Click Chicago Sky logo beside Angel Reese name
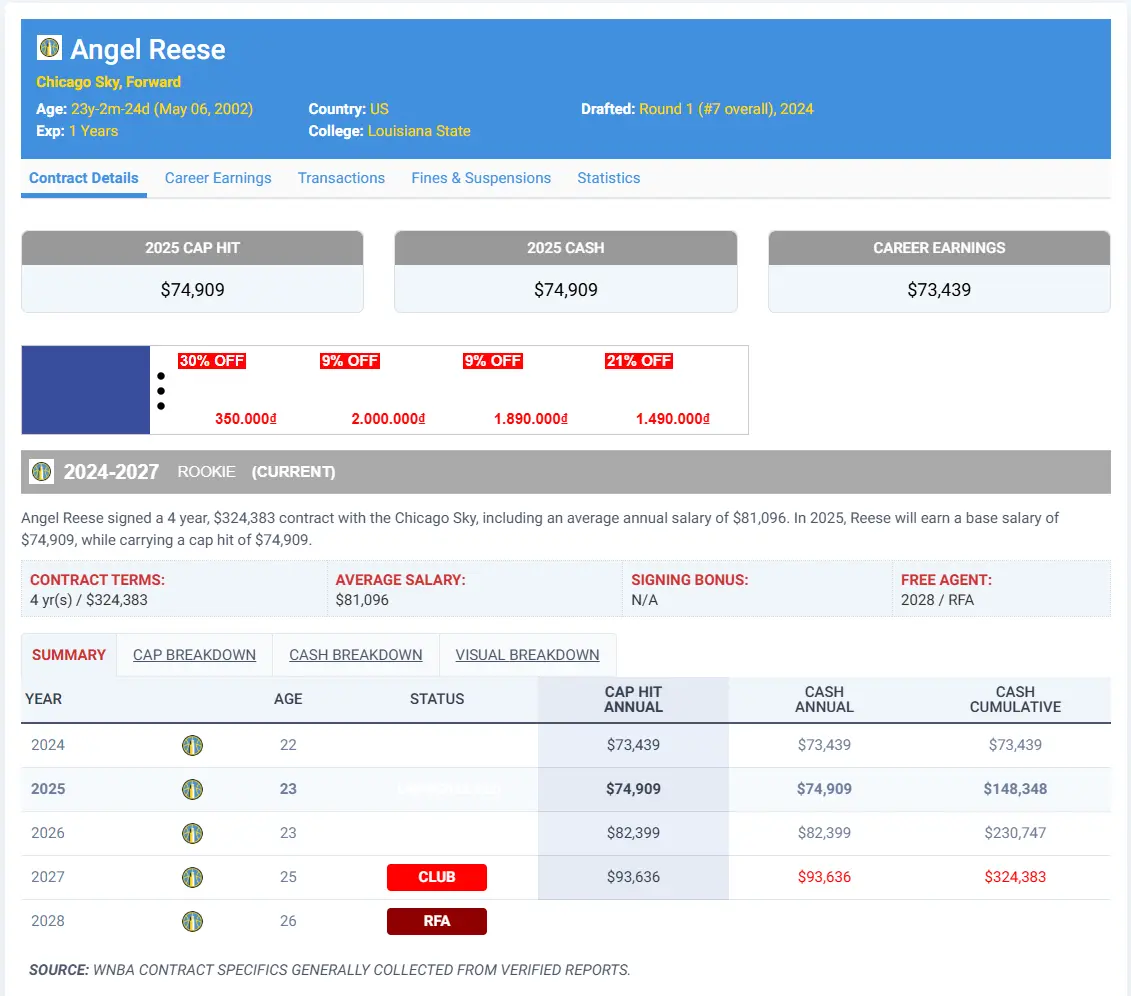 (49, 48)
